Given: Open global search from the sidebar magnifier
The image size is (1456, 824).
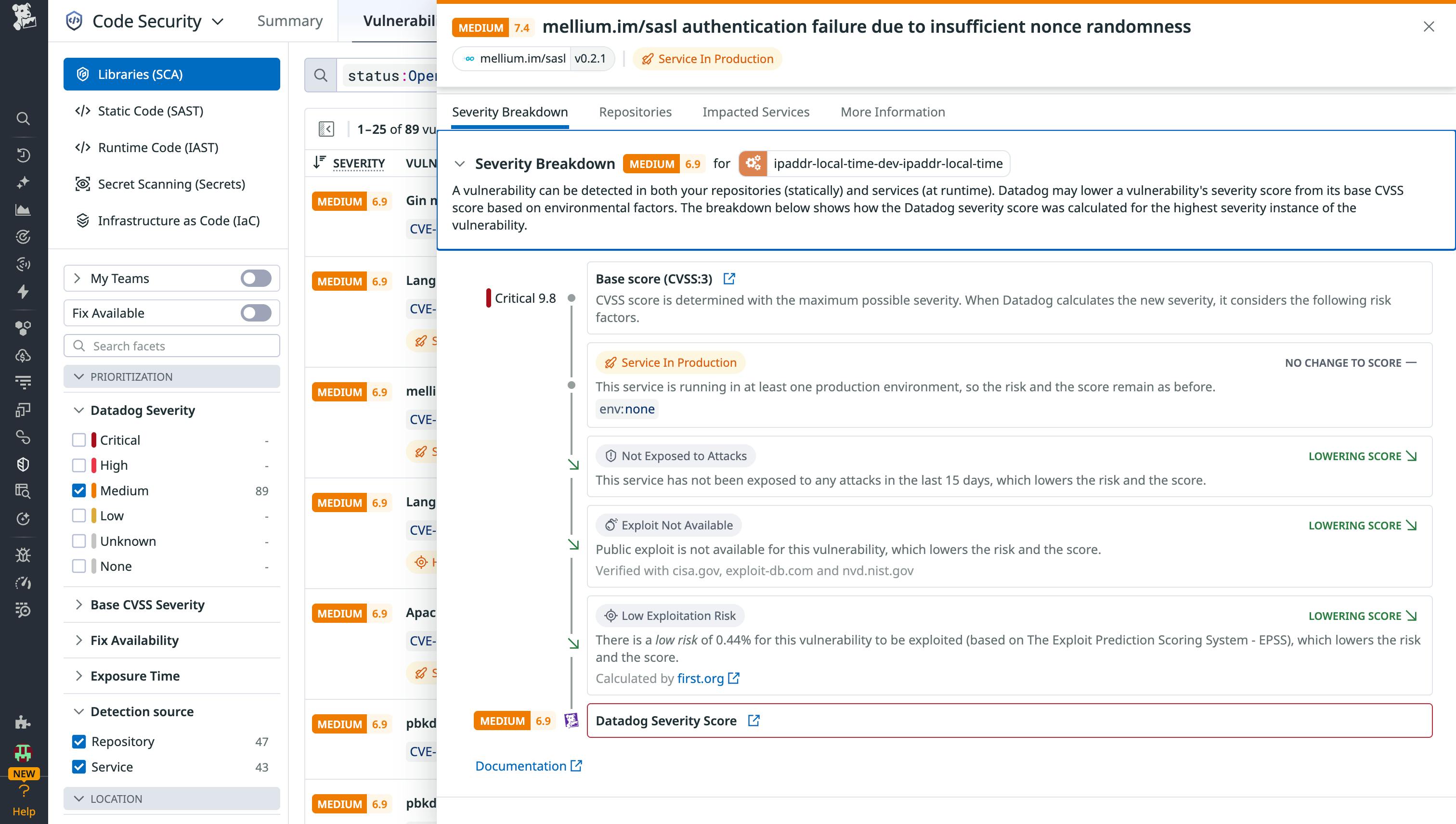Looking at the screenshot, I should (x=23, y=118).
